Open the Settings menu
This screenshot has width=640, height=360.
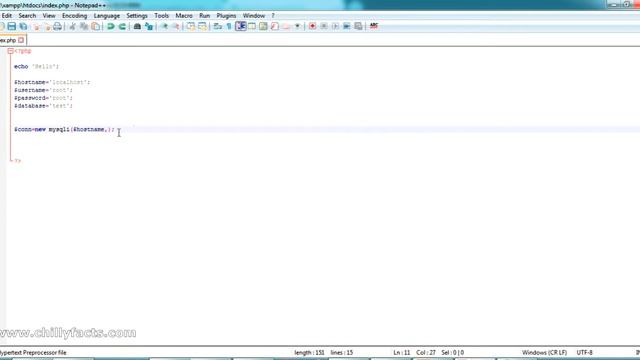(137, 16)
